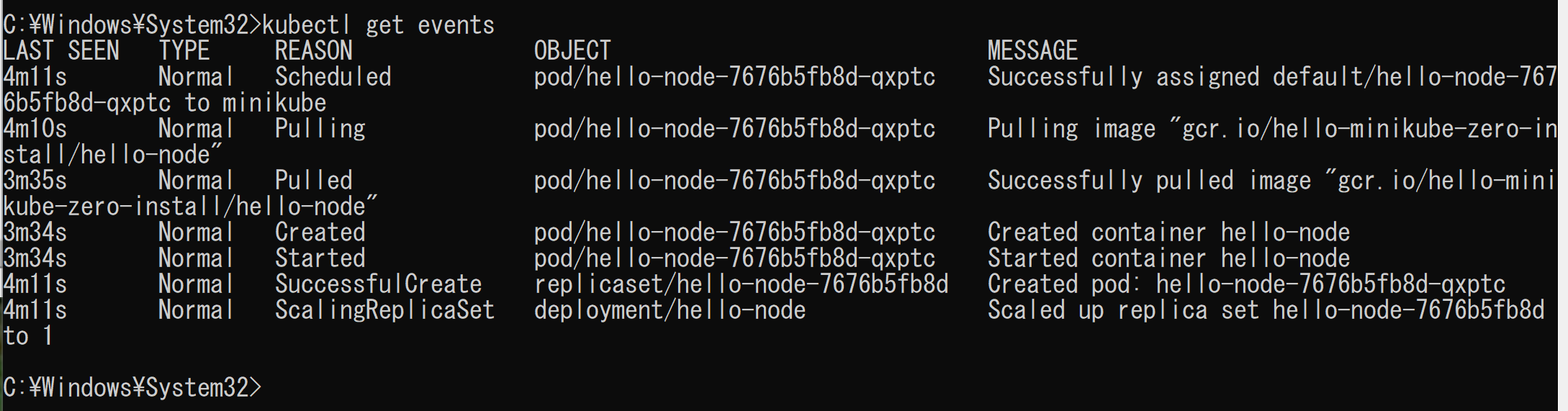Image resolution: width=1568 pixels, height=411 pixels.
Task: Click the 'SuccessfulCreate' reason entry
Action: [x=379, y=284]
